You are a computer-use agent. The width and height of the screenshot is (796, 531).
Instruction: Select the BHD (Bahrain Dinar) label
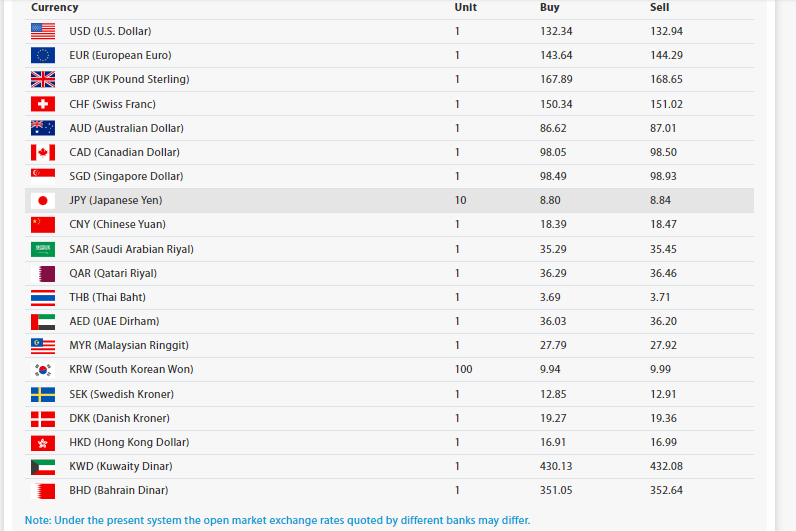pyautogui.click(x=118, y=490)
